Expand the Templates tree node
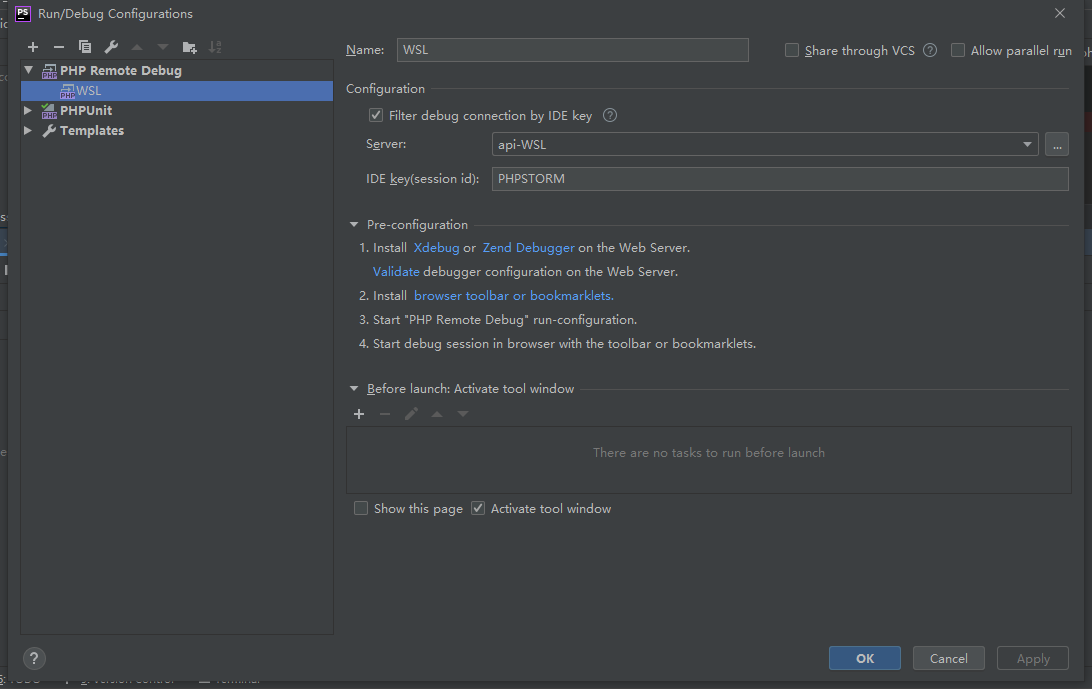Viewport: 1092px width, 689px height. (28, 130)
